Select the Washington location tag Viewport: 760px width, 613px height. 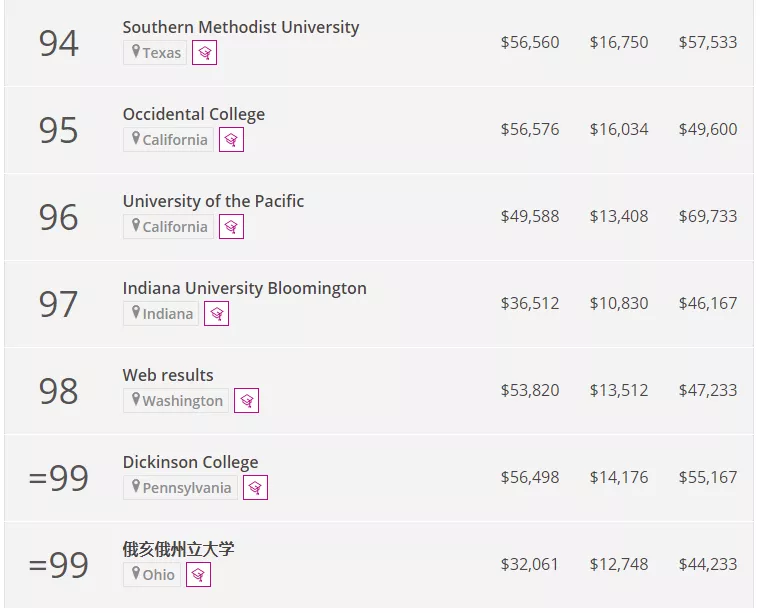176,401
